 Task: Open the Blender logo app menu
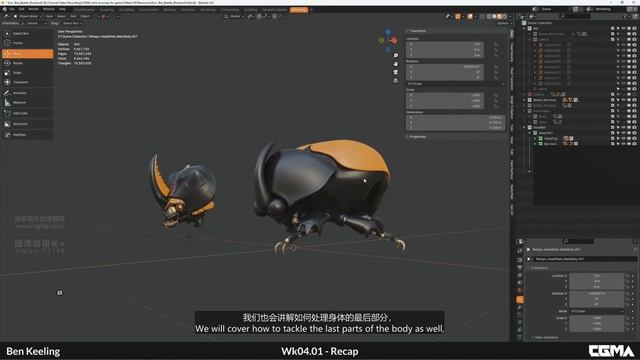click(4, 9)
